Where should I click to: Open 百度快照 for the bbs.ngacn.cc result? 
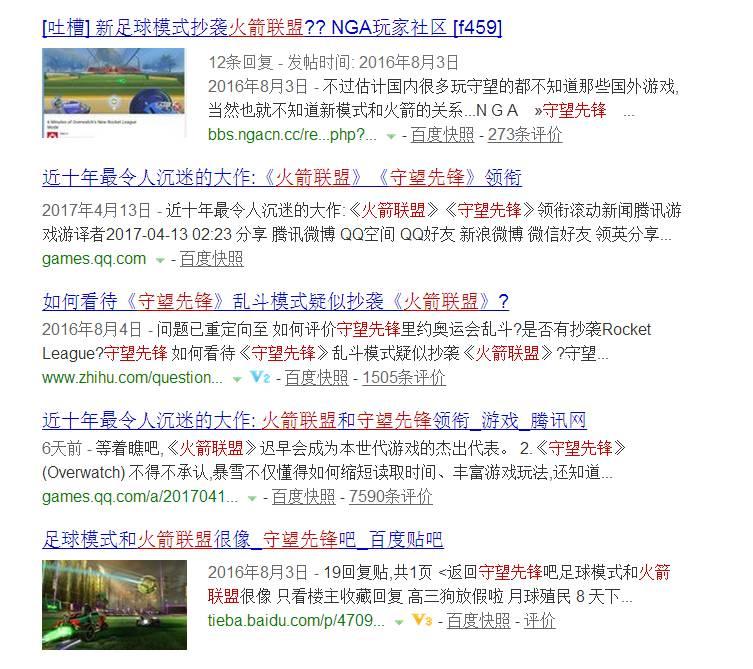pos(442,135)
